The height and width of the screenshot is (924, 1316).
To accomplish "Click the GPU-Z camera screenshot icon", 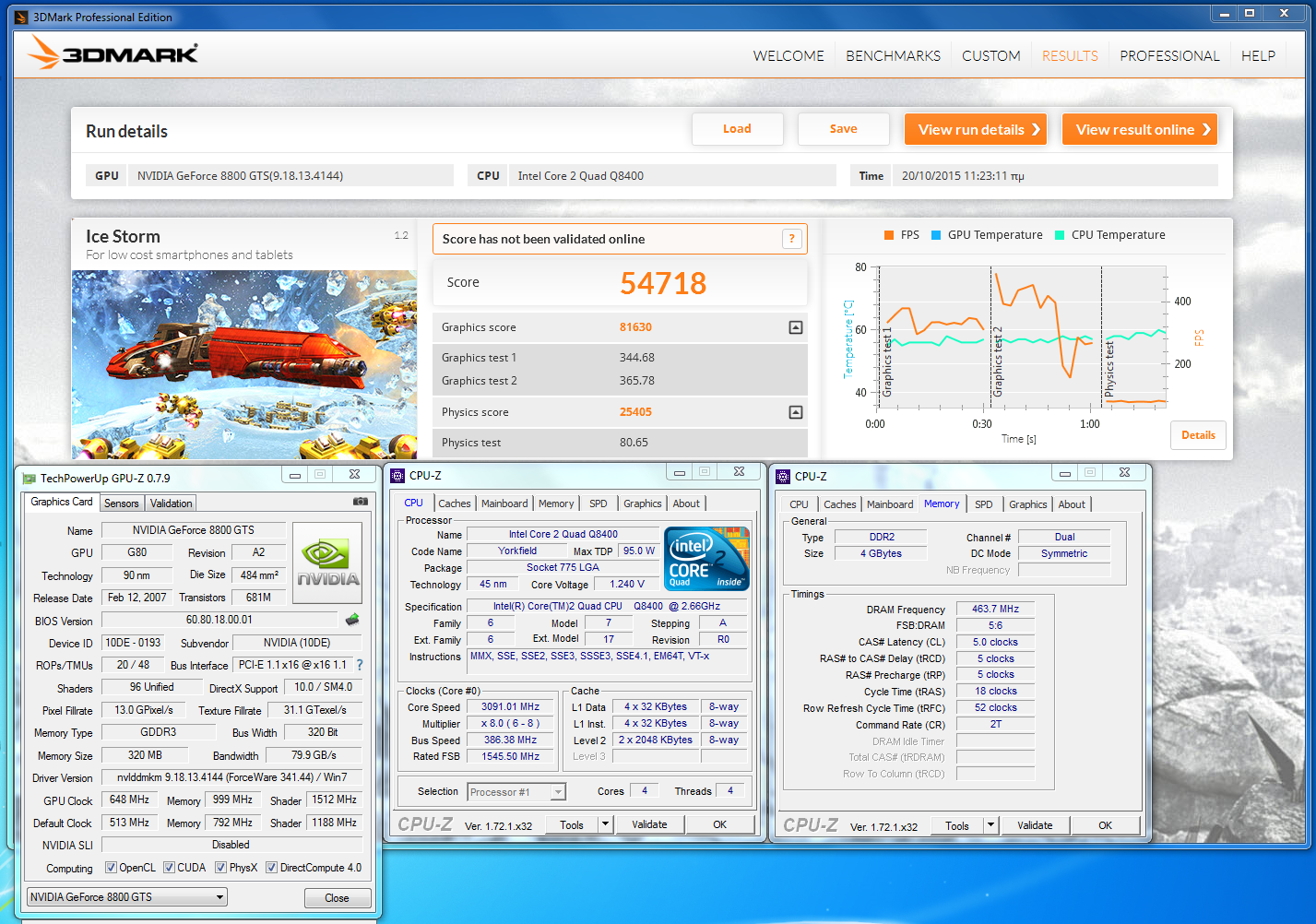I will coord(361,502).
